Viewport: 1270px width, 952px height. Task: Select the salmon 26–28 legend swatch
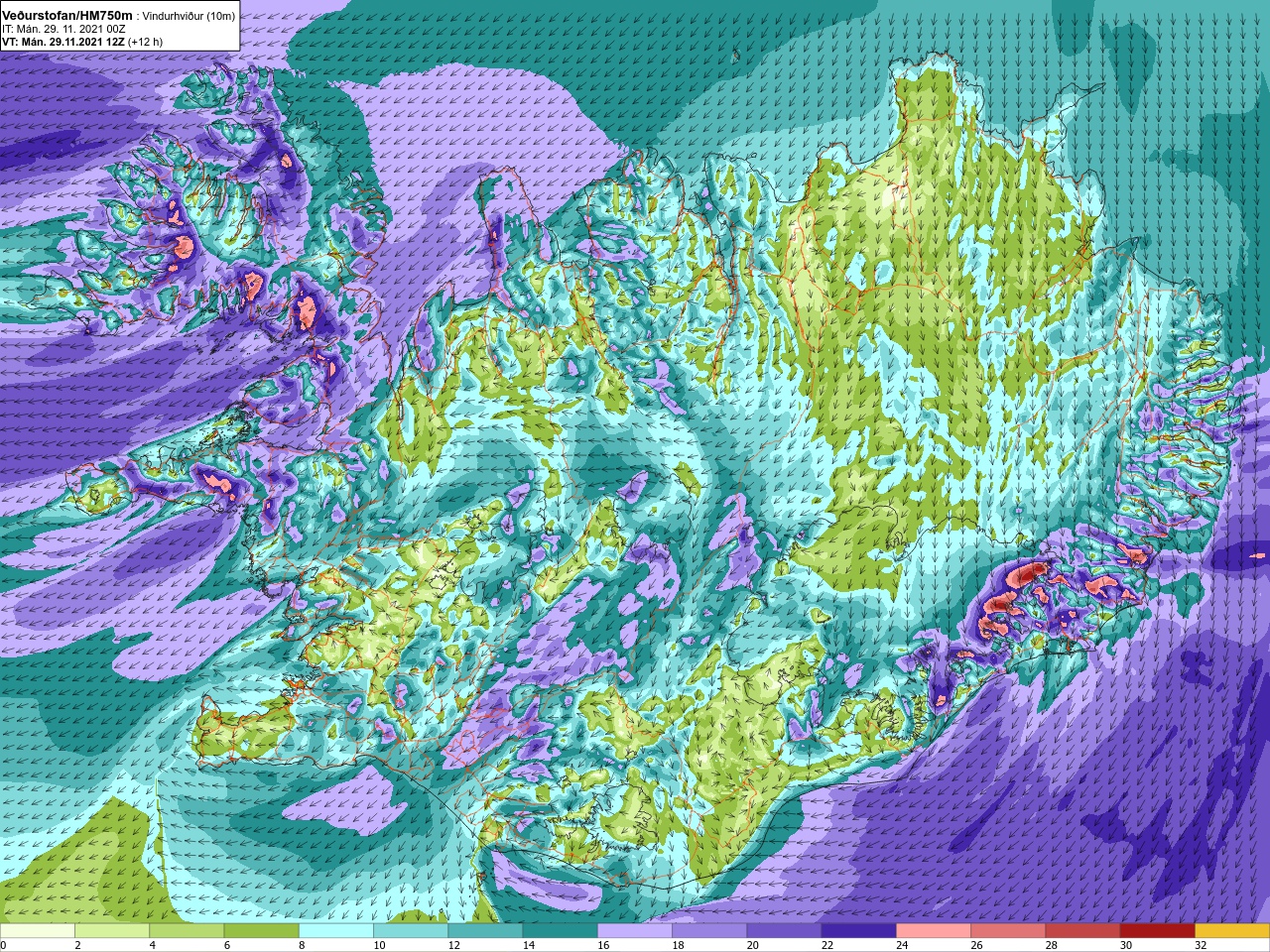[1008, 931]
